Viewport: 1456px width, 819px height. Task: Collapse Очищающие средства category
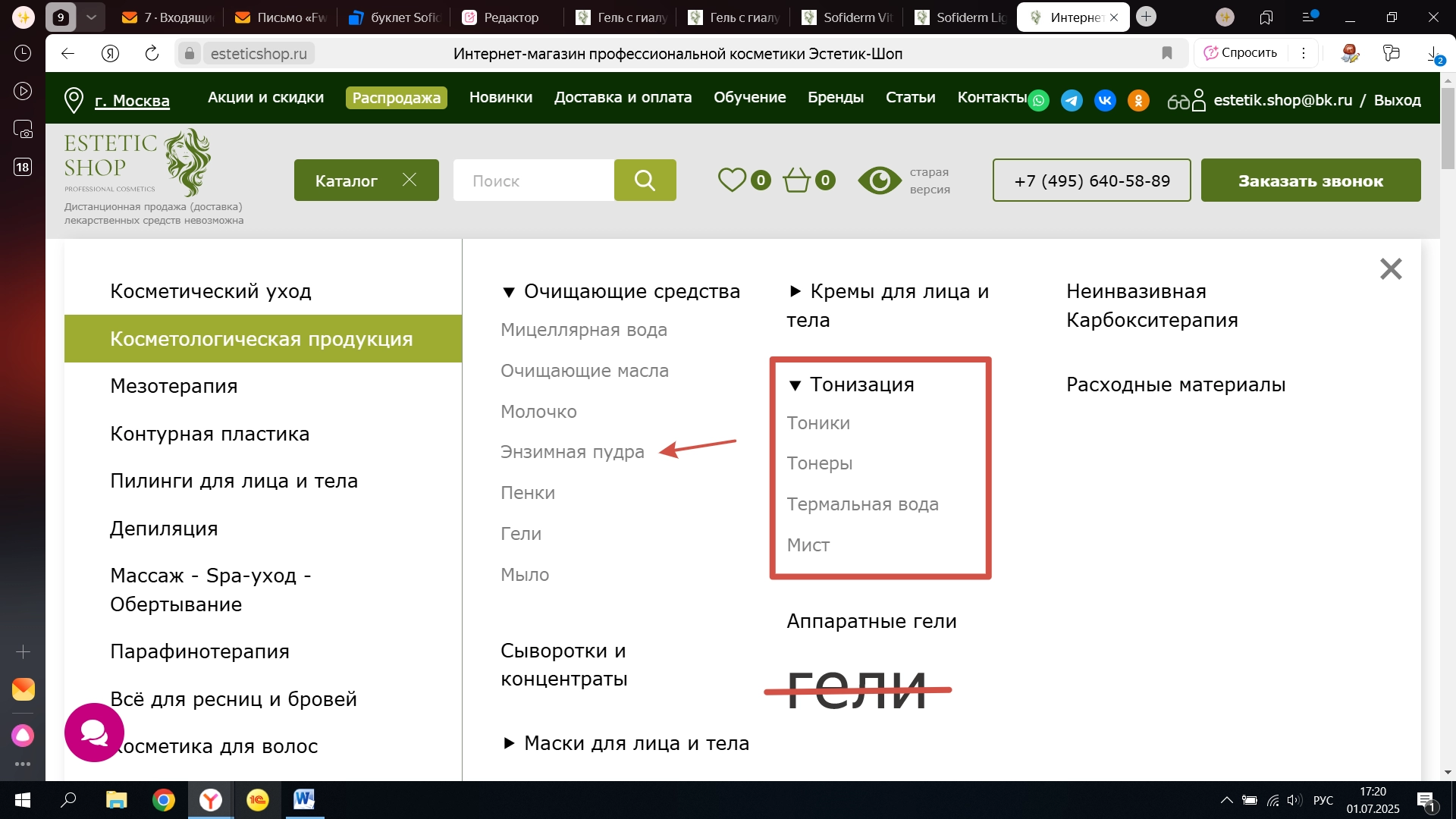(509, 293)
